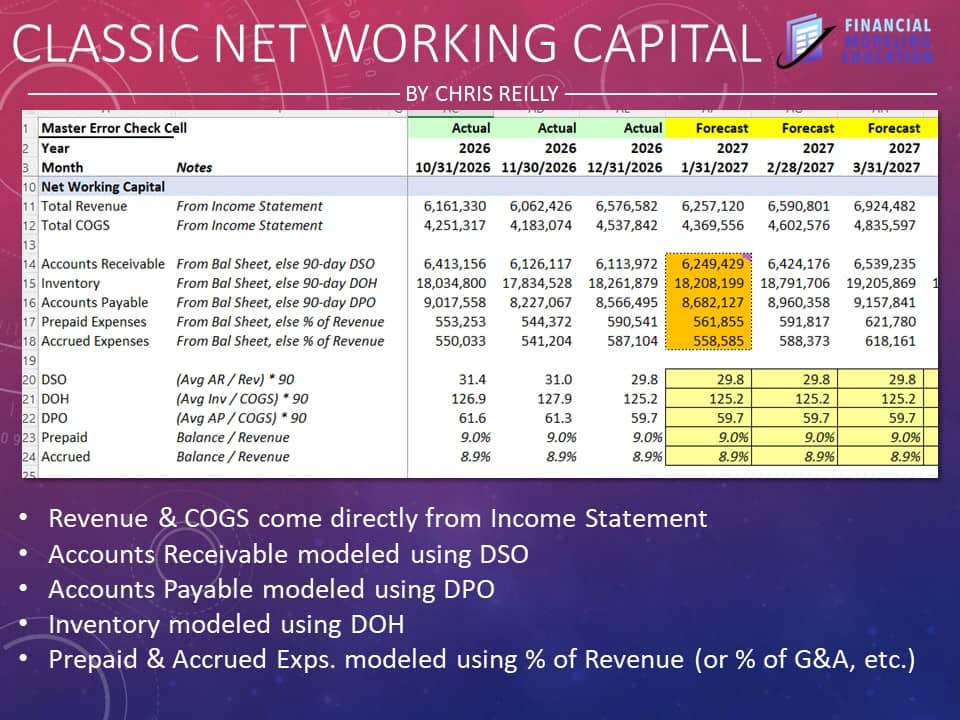Select highlighted inventory cell 18,208,199
The height and width of the screenshot is (720, 960).
[708, 283]
